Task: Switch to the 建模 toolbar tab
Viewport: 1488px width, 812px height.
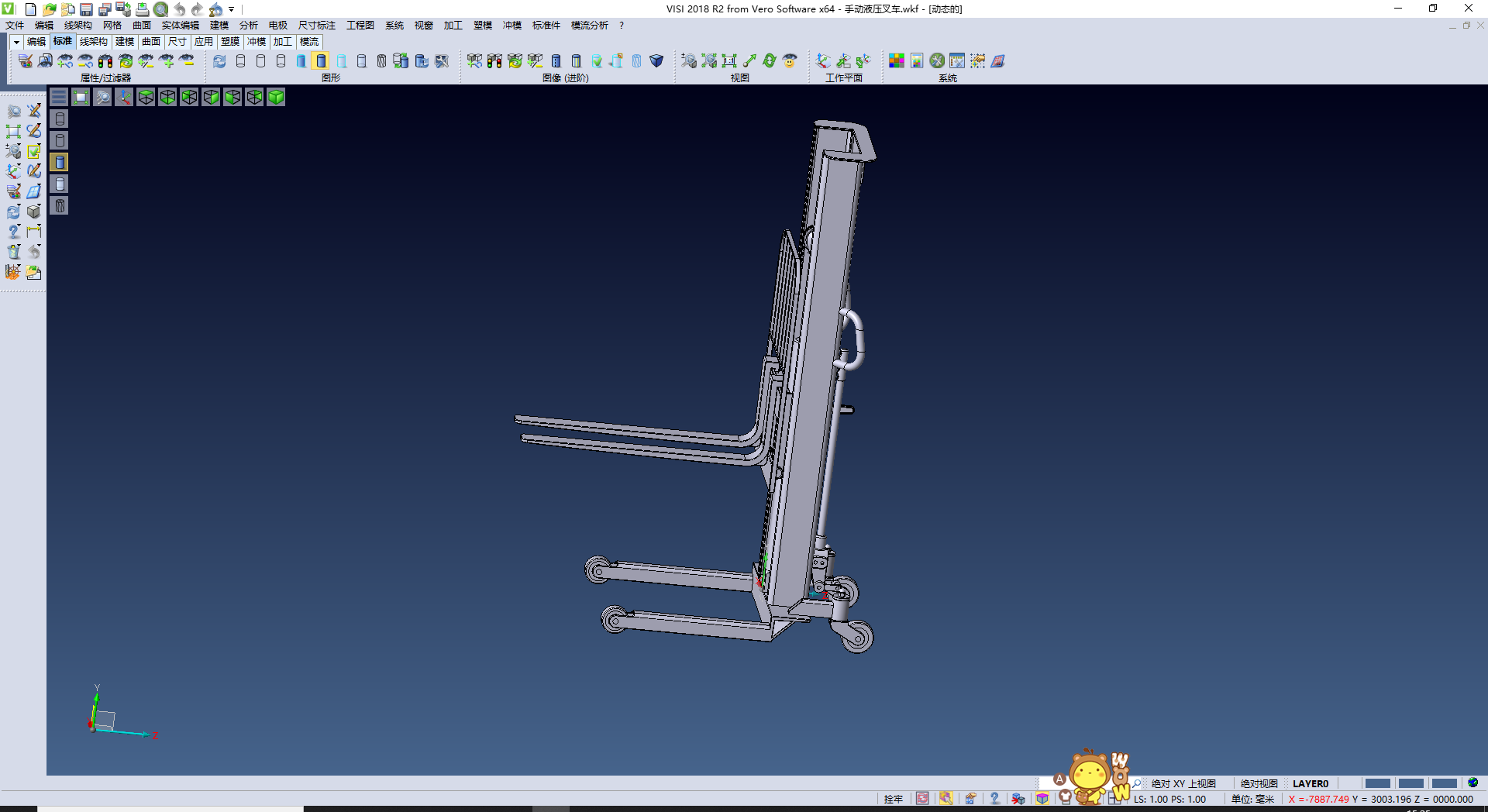Action: coord(125,42)
